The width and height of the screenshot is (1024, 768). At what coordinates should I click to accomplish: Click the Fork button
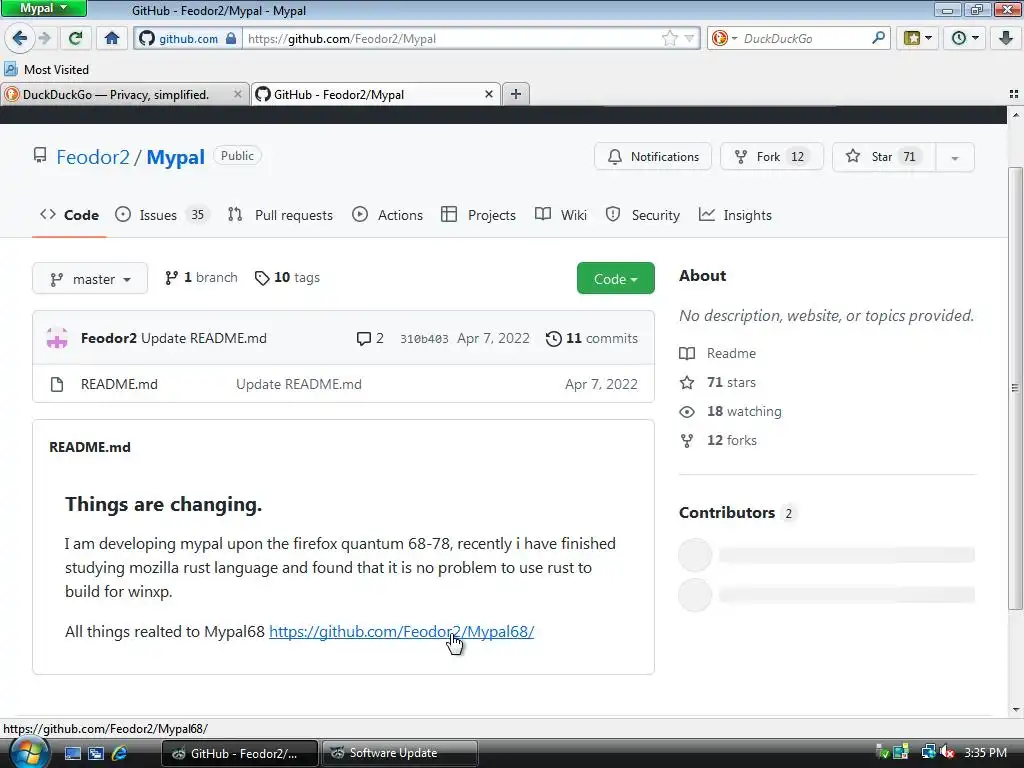pos(771,157)
